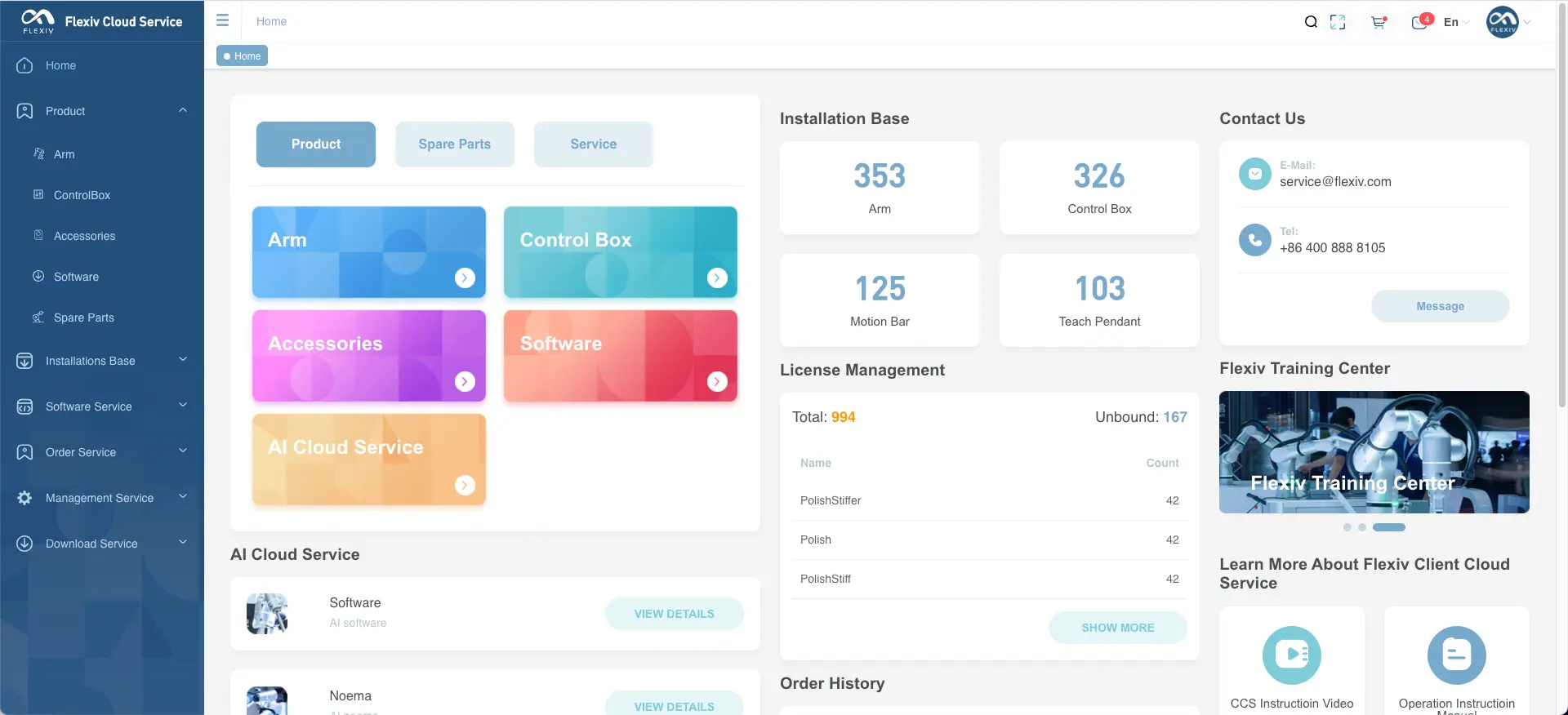Select the active carousel bar indicator

click(1389, 527)
